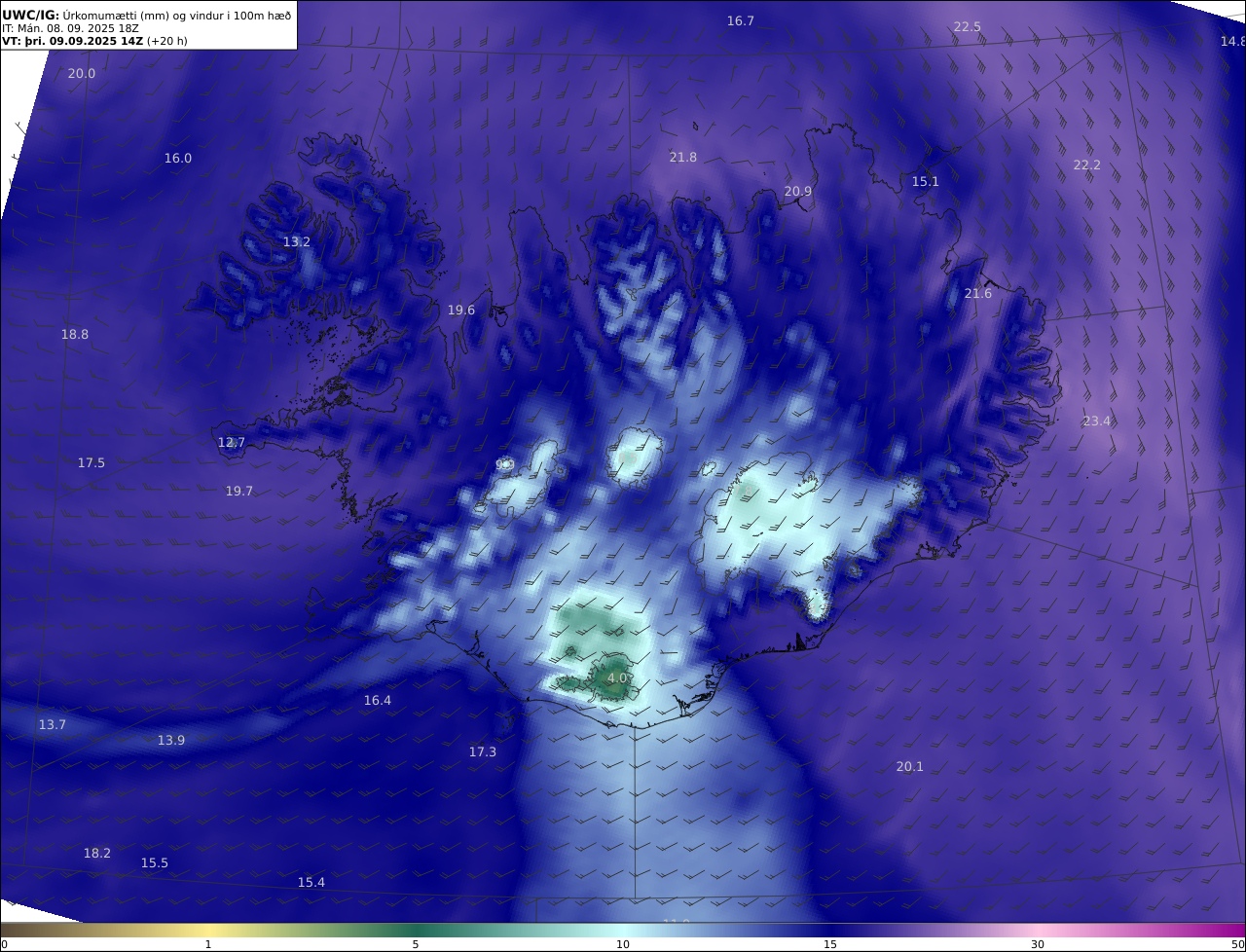Click the colorbar tick label 50

[x=1238, y=944]
